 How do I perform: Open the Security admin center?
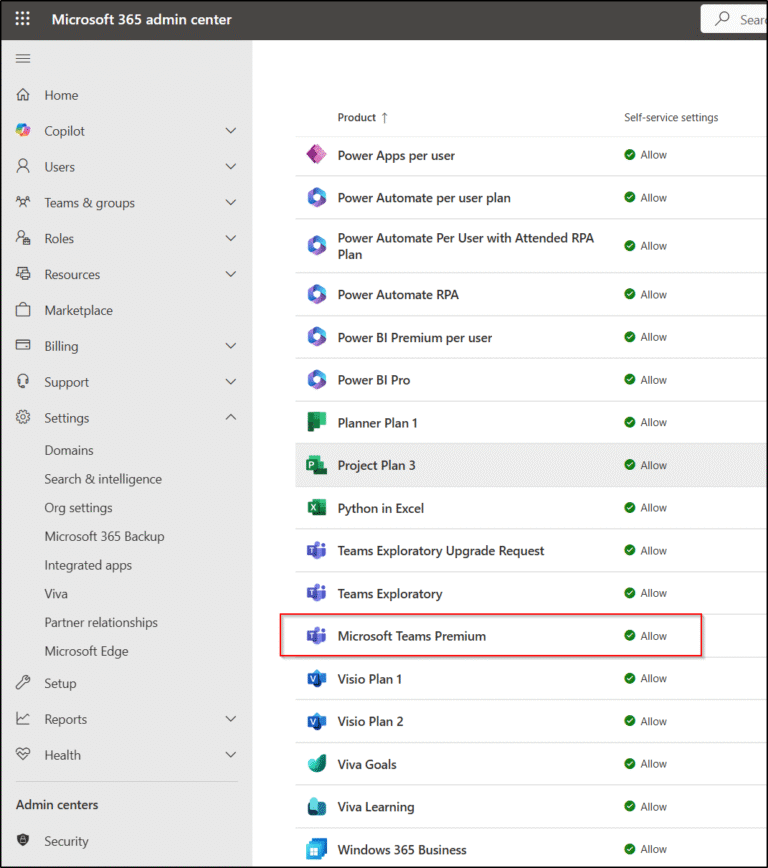click(x=66, y=841)
